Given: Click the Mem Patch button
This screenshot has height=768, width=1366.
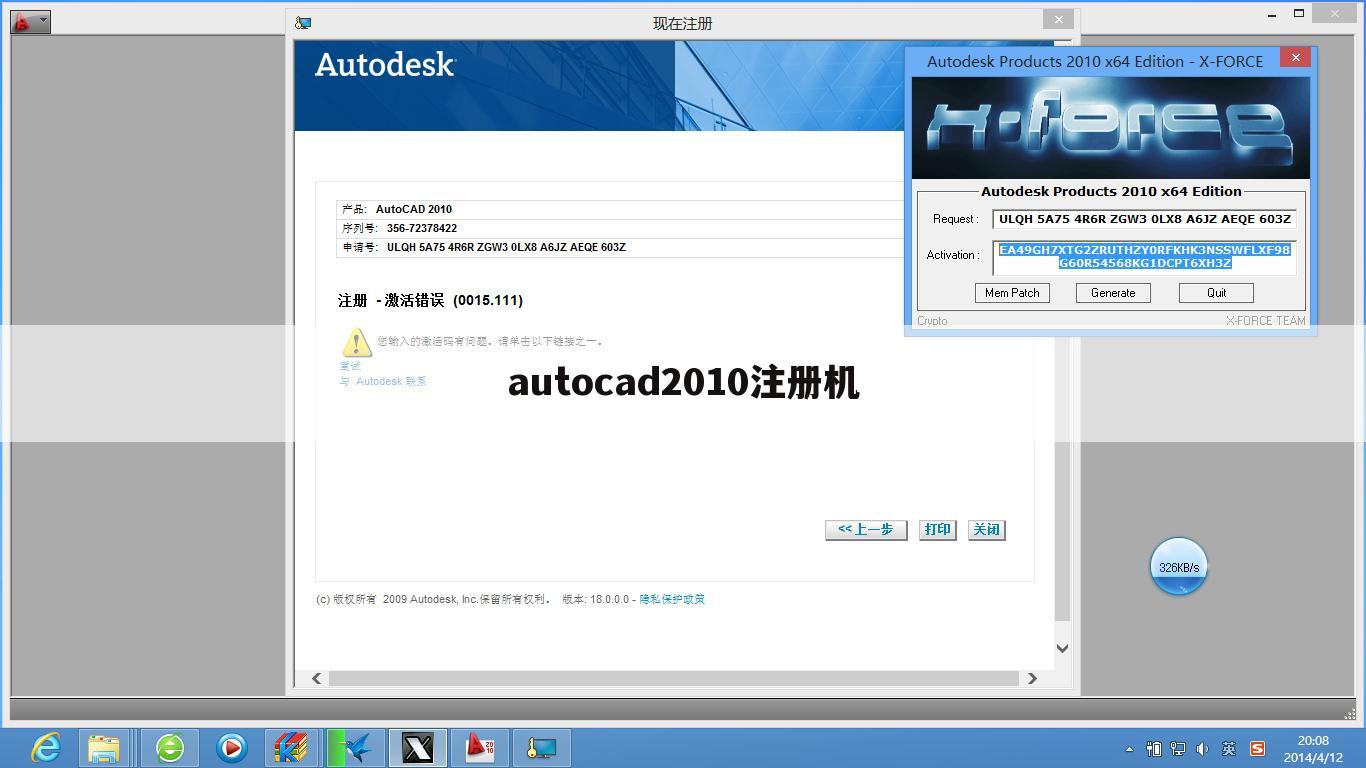Looking at the screenshot, I should (1012, 293).
